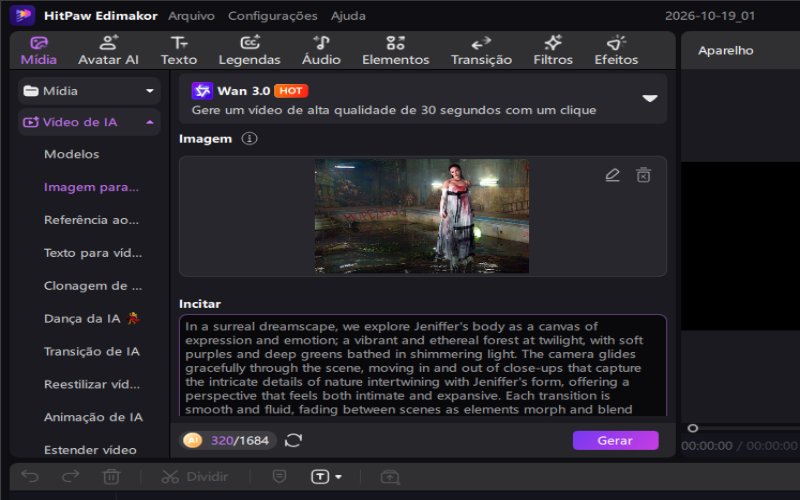The height and width of the screenshot is (500, 800).
Task: Open the dropdown arrow beside the T icon
Action: tap(338, 477)
